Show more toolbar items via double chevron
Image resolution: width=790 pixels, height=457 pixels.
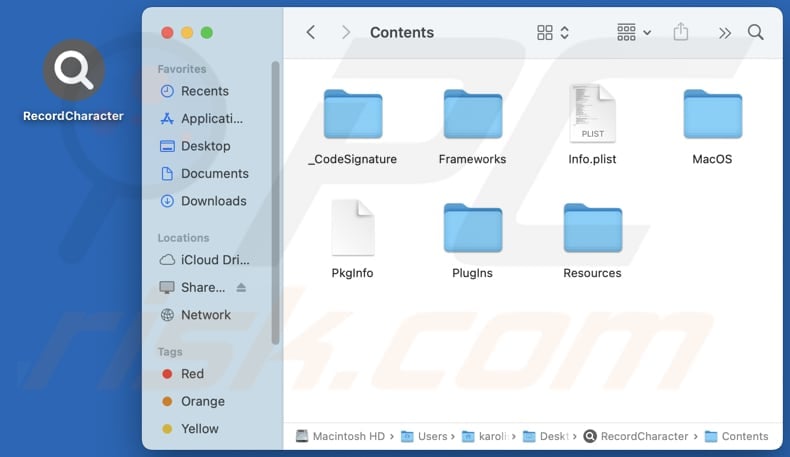[x=725, y=33]
